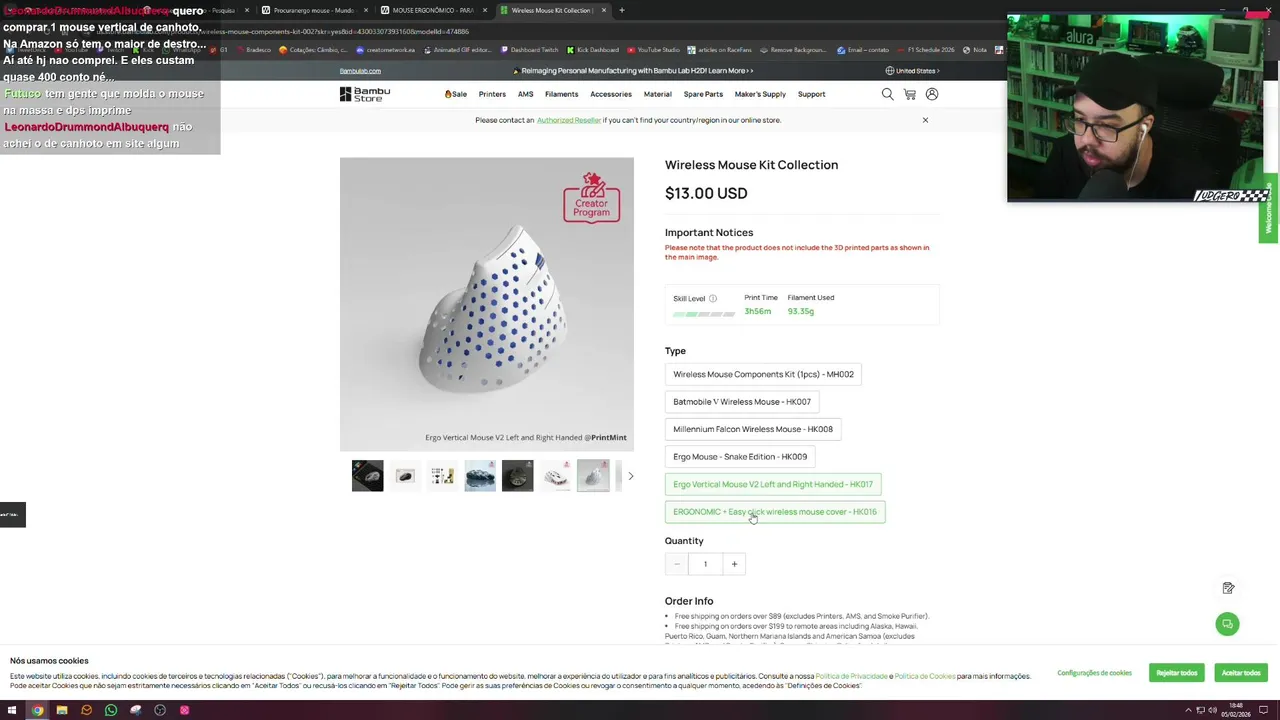Open the AMS menu
1280x720 pixels.
(x=526, y=94)
